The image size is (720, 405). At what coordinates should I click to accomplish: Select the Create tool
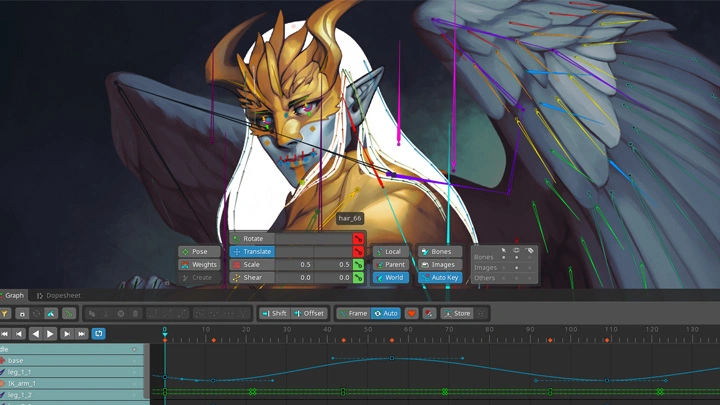tap(199, 277)
